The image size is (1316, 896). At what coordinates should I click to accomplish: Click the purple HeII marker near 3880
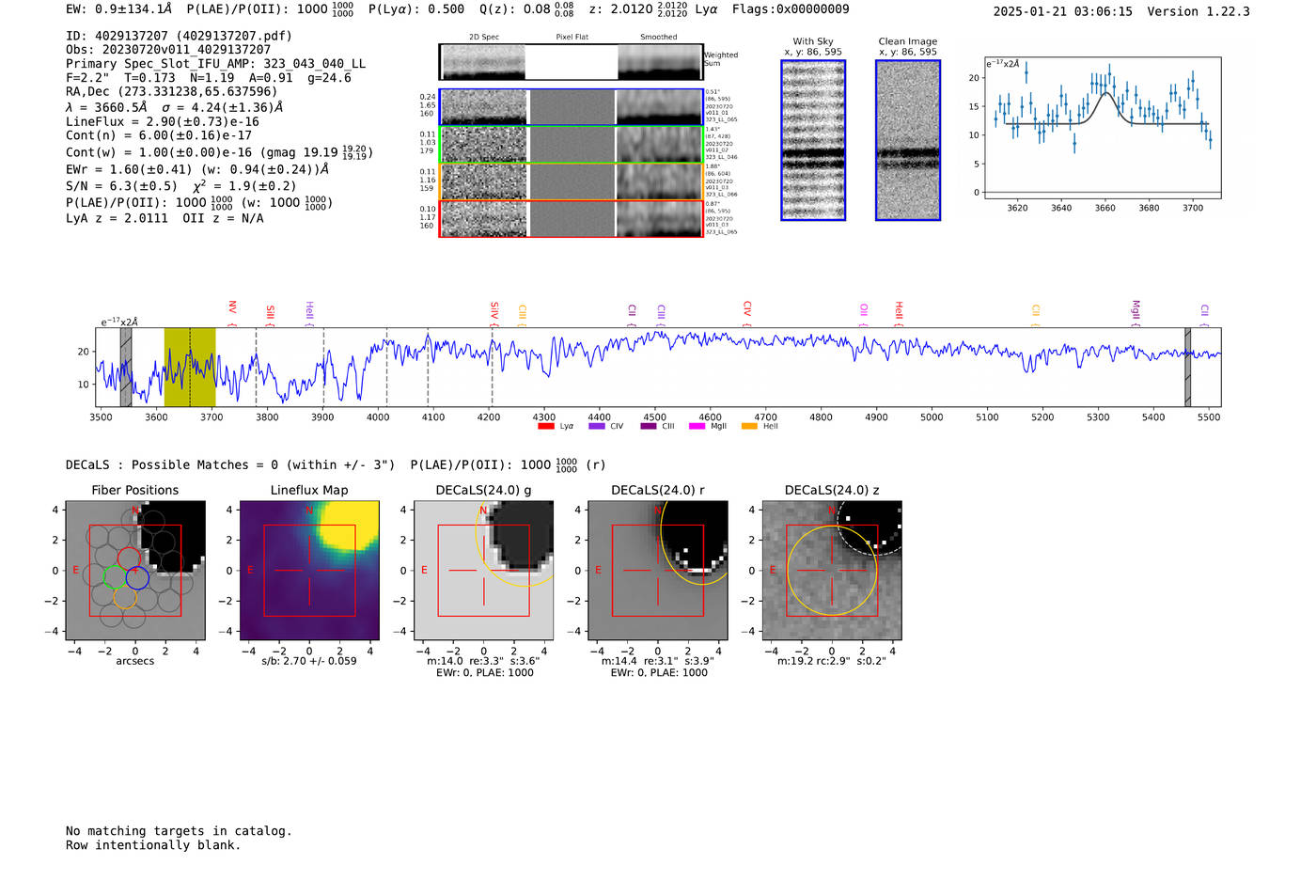click(x=309, y=311)
